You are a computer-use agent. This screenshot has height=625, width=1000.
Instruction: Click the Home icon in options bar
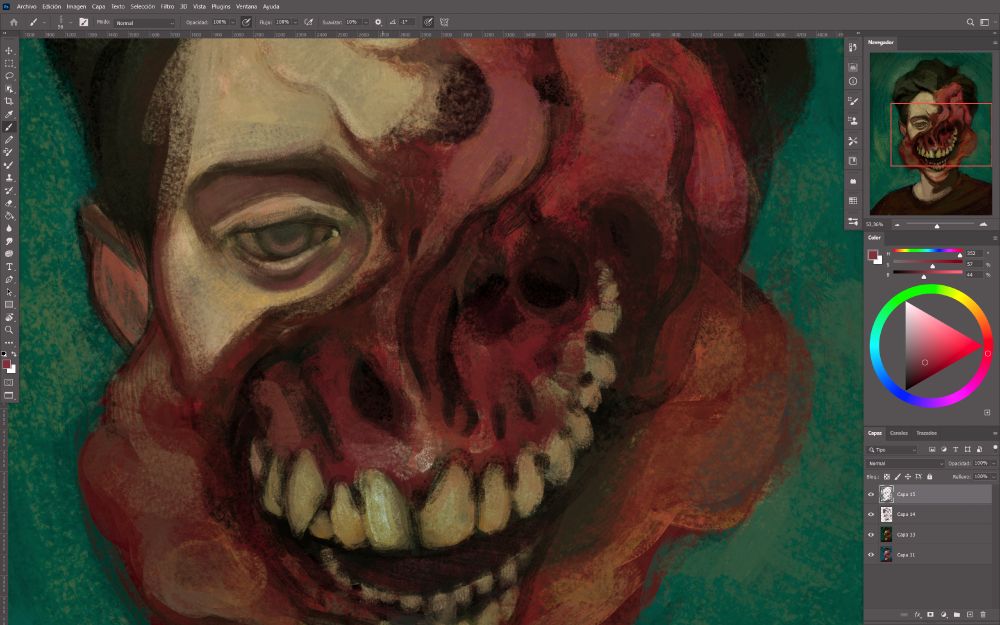13,22
